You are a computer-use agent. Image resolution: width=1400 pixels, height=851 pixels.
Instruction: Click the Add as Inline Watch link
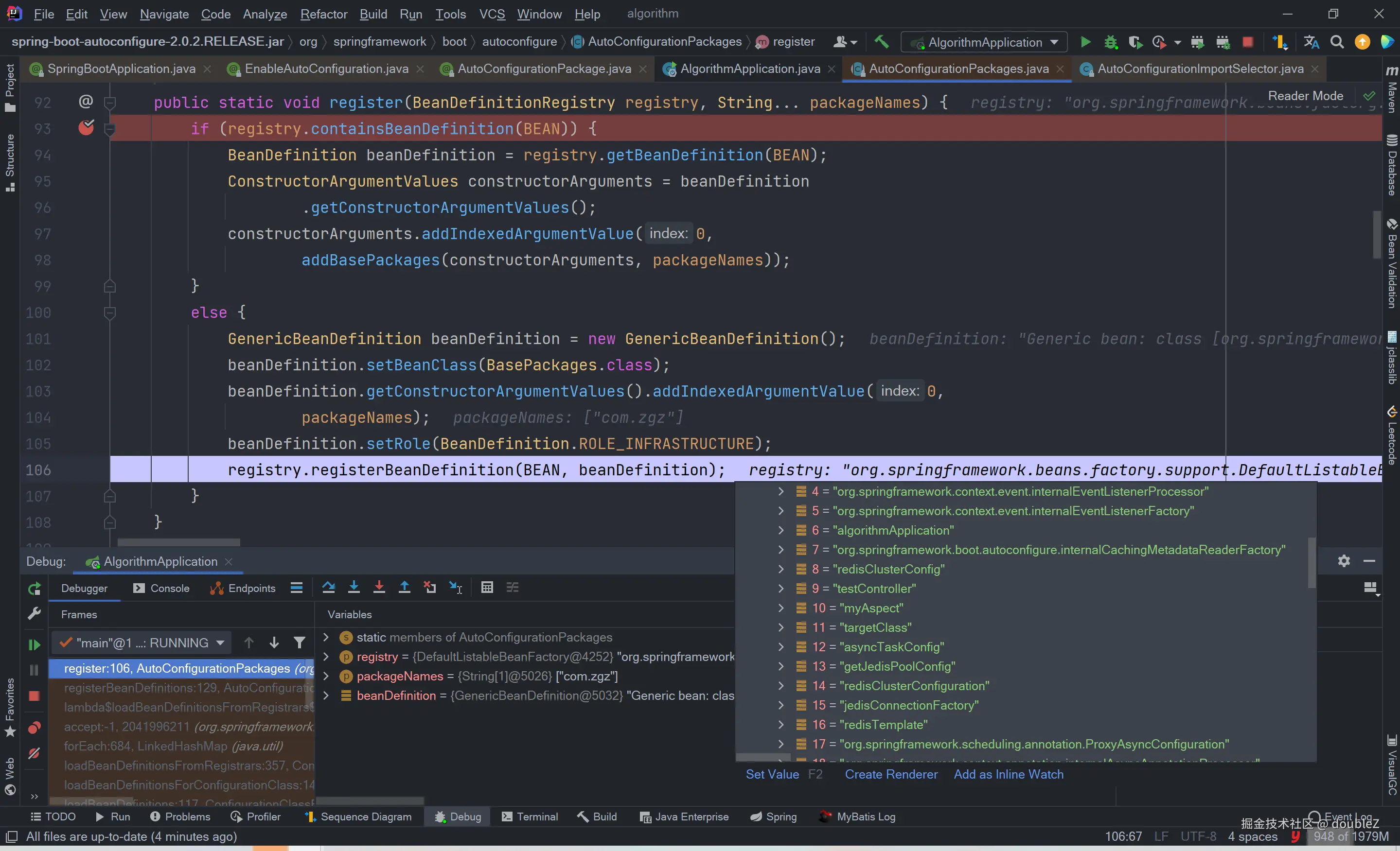coord(1008,774)
